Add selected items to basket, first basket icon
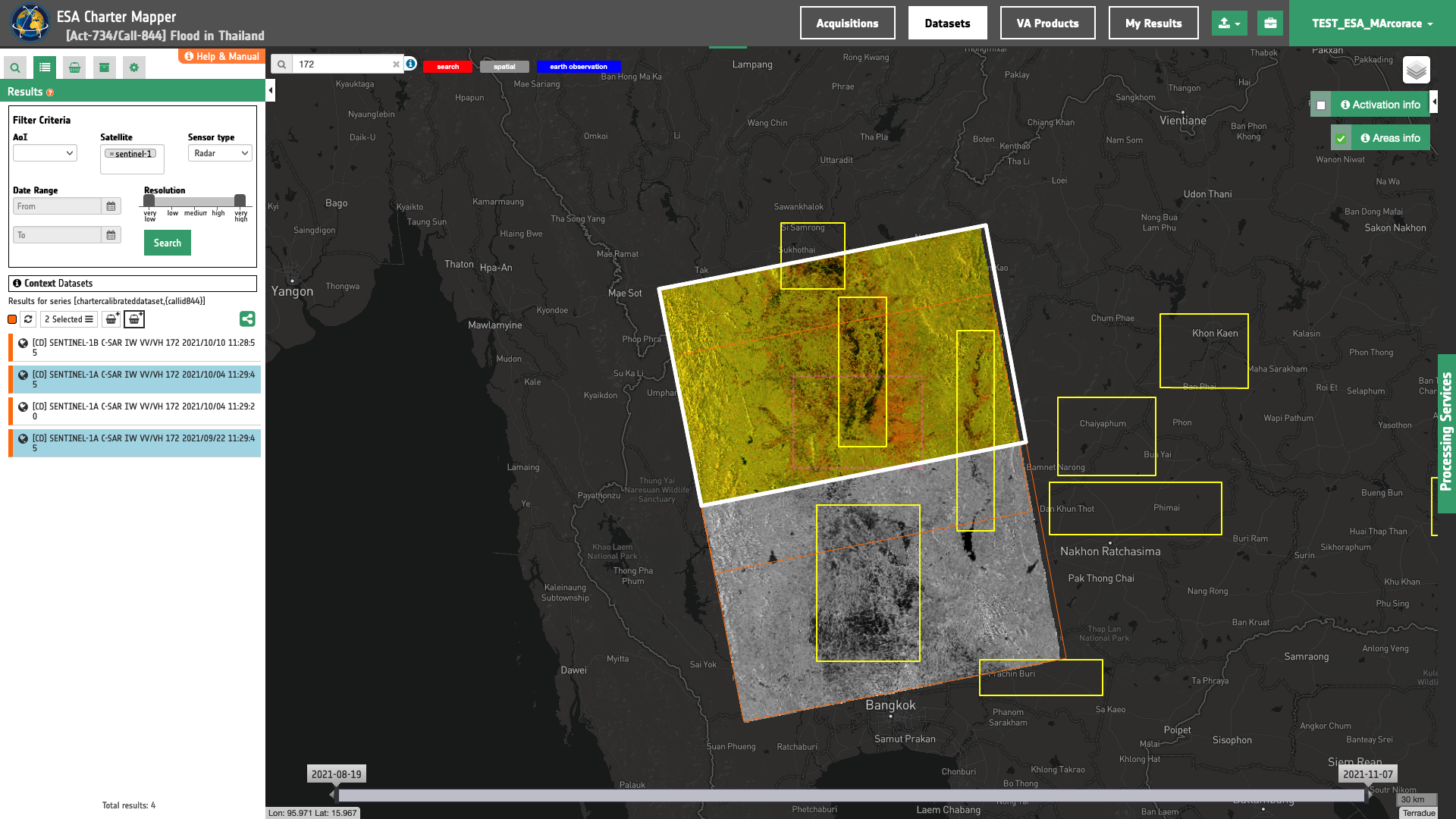The image size is (1456, 819). click(111, 319)
